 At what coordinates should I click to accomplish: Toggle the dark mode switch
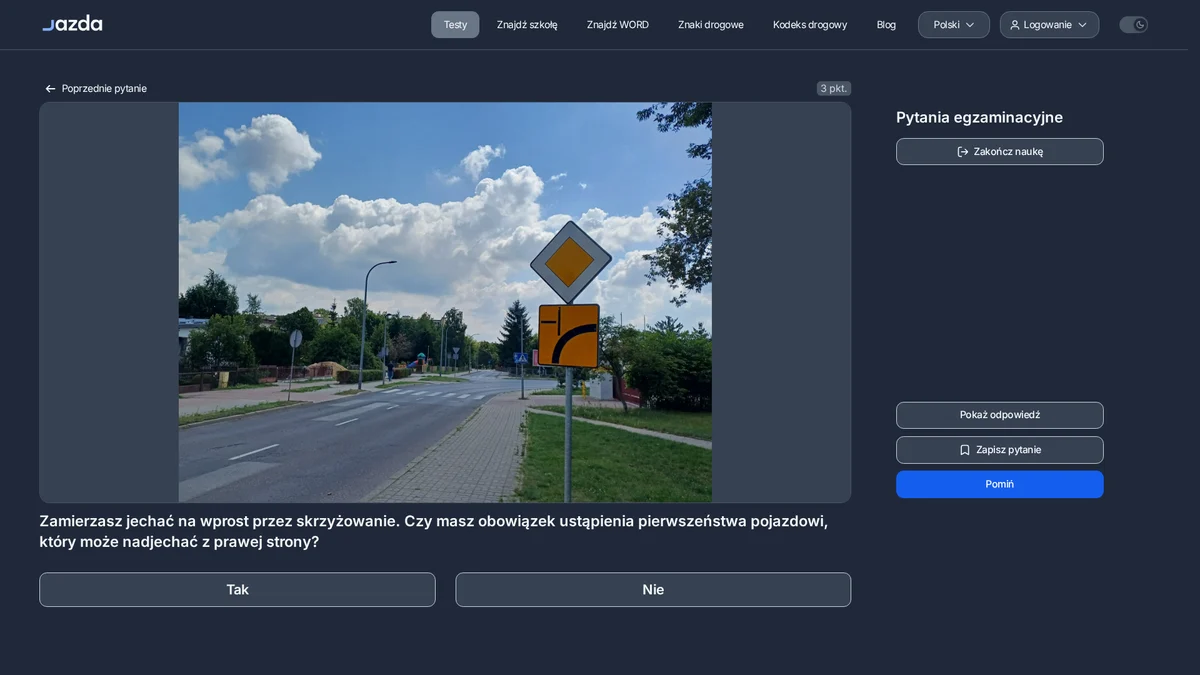click(1133, 25)
